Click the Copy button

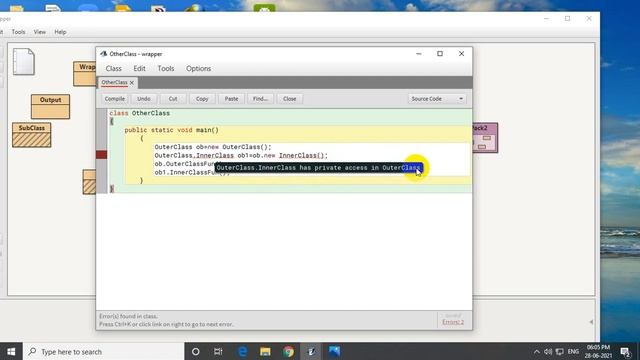click(202, 99)
